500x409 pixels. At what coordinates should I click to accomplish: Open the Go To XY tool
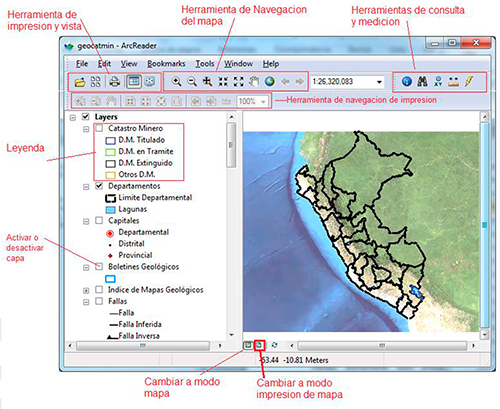(438, 81)
